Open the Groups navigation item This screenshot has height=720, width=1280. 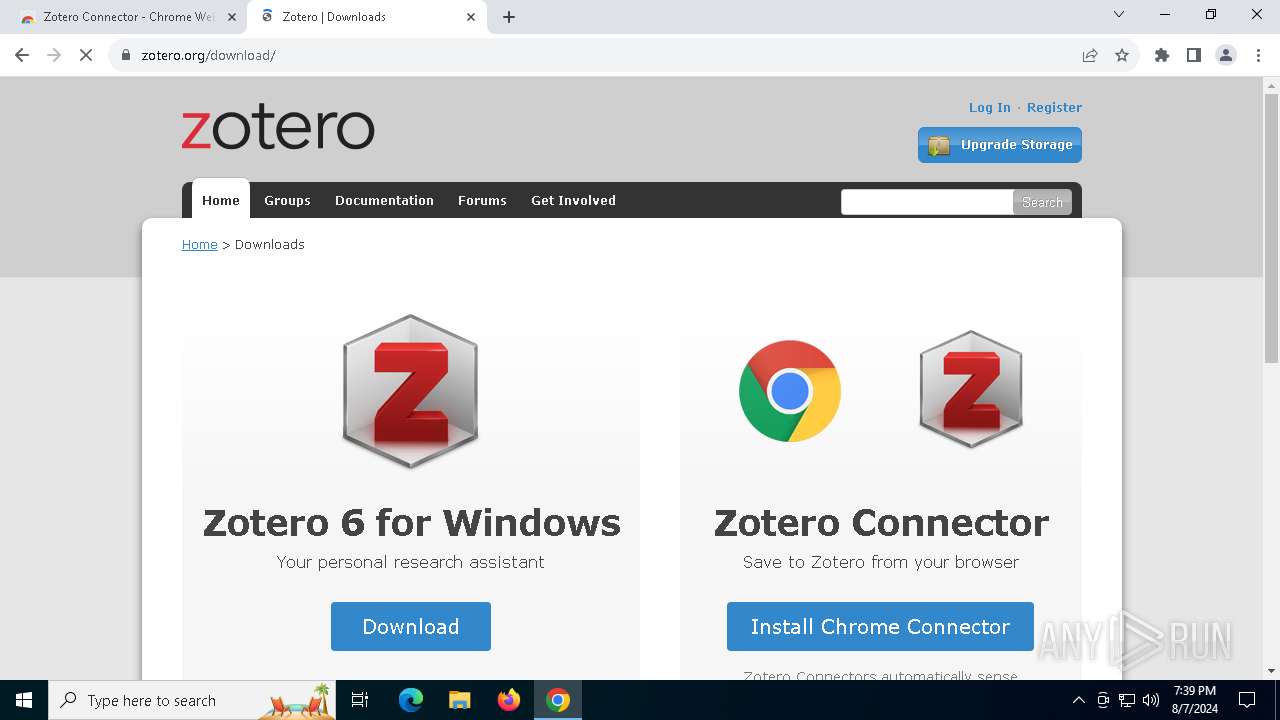287,200
